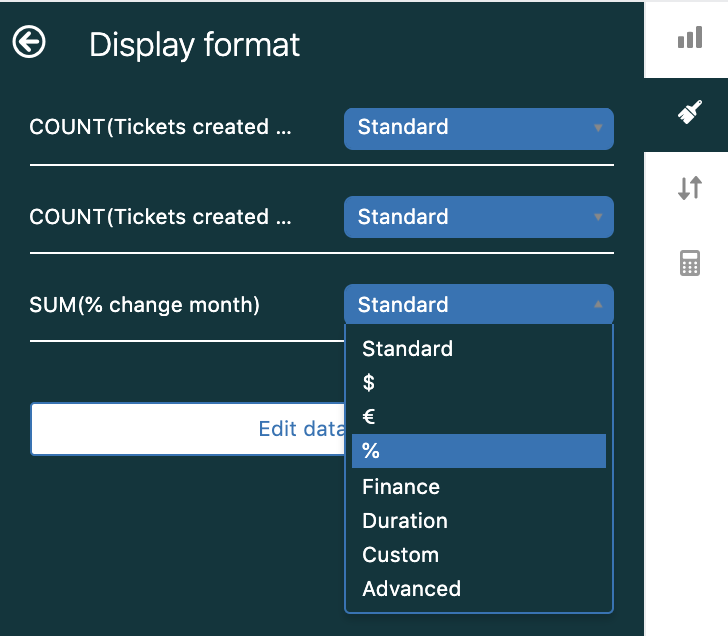Click the first COUNT(Tickets created label

coord(160,127)
